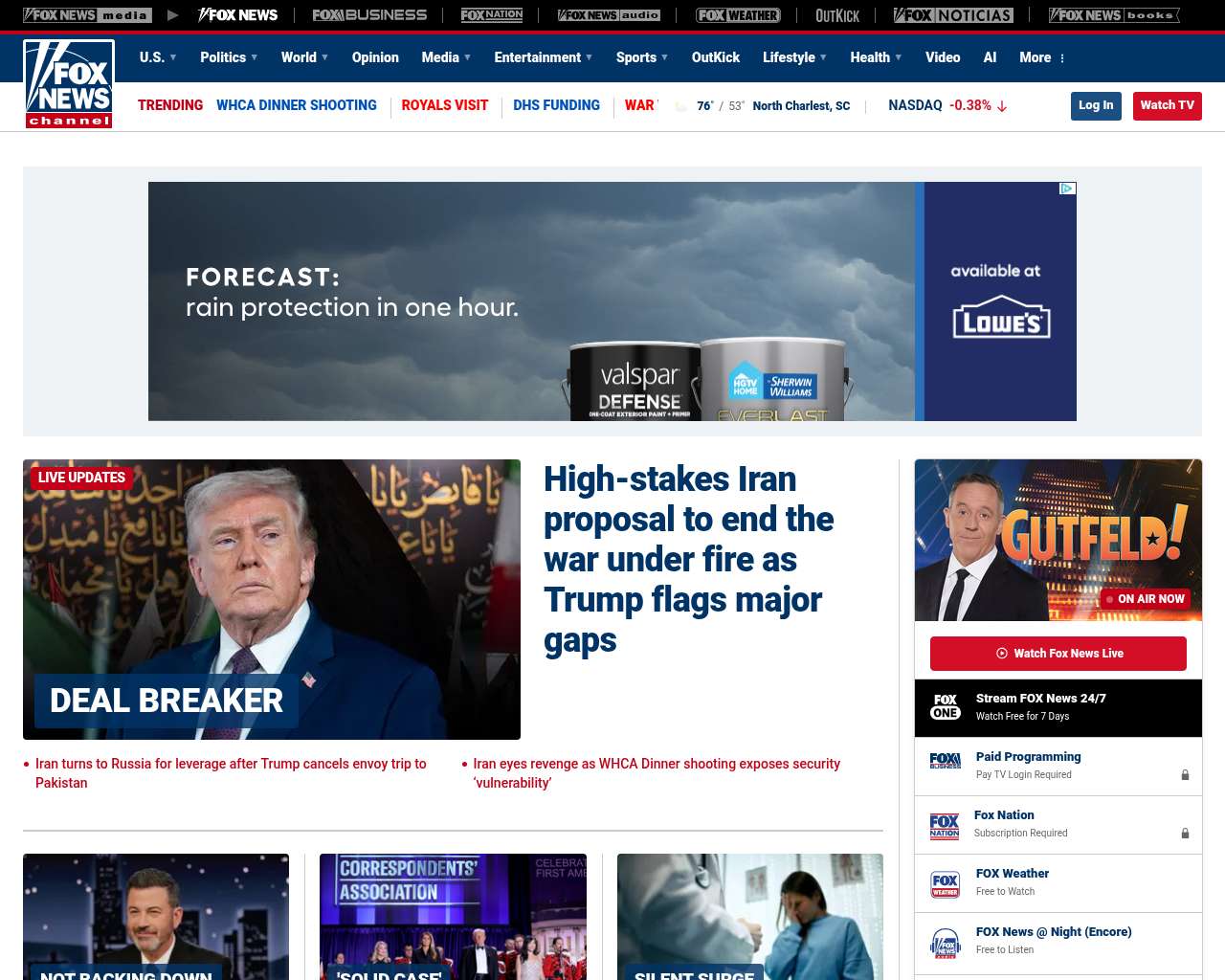Viewport: 1225px width, 980px height.
Task: Click the headphones icon beside FOX News @ Night
Action: pos(946,943)
